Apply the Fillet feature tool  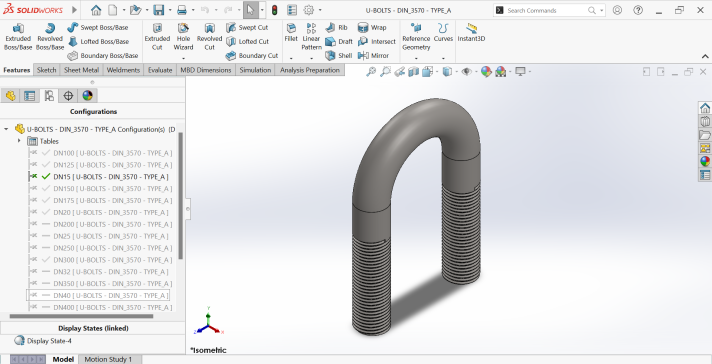coord(291,33)
